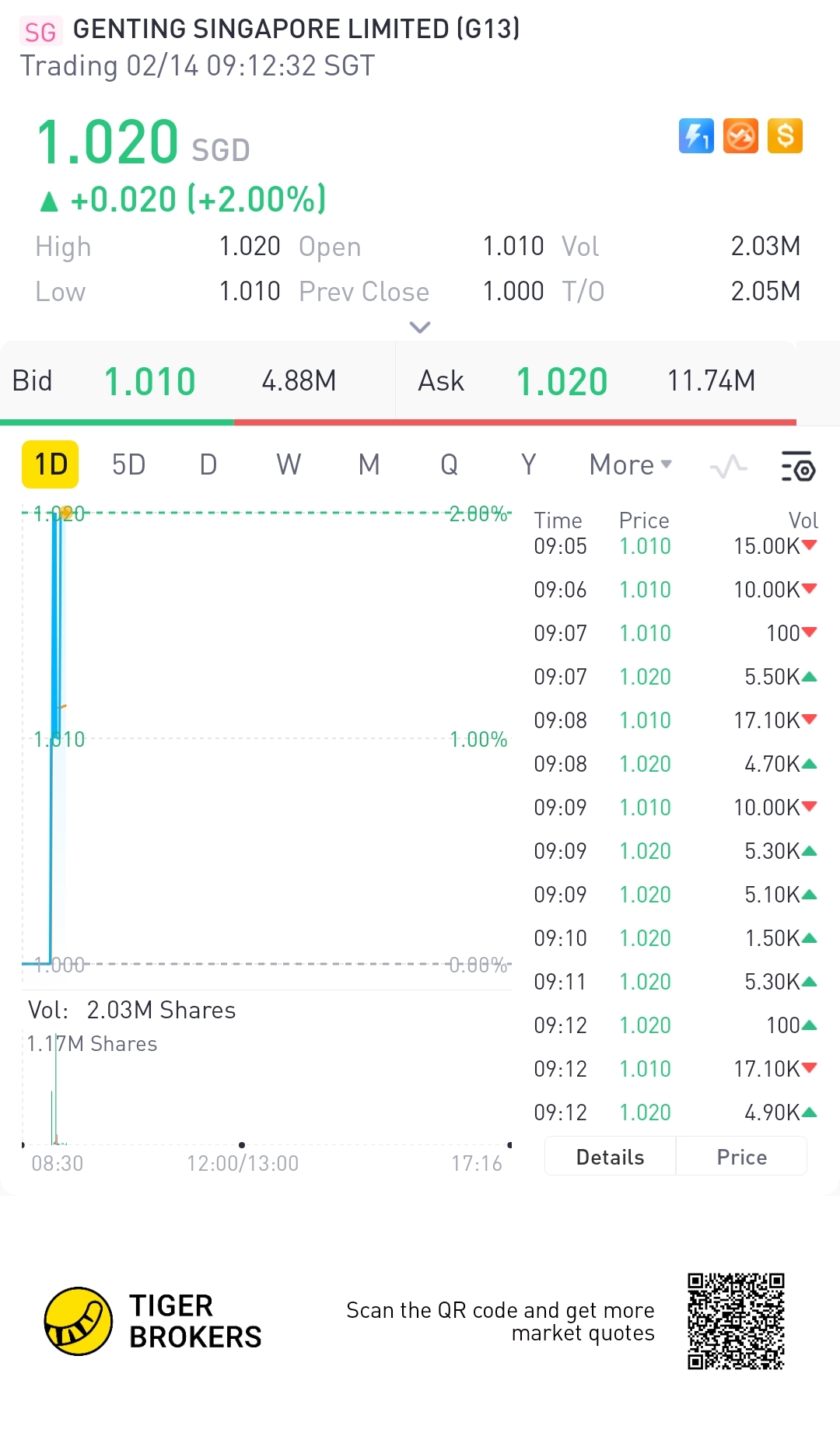
Task: Tap the blue lightning quick-trade icon
Action: point(696,136)
